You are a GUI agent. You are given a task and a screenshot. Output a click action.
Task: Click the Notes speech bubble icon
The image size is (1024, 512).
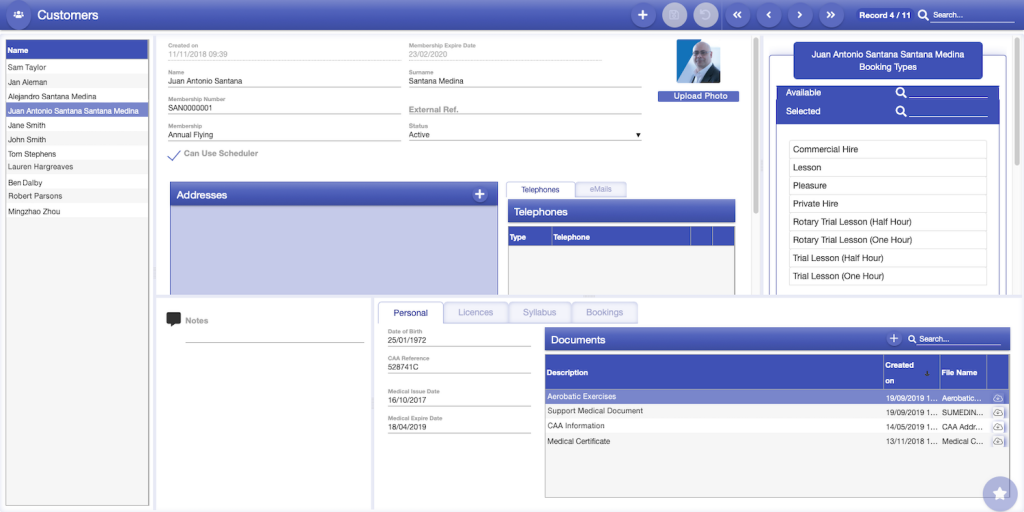(174, 319)
